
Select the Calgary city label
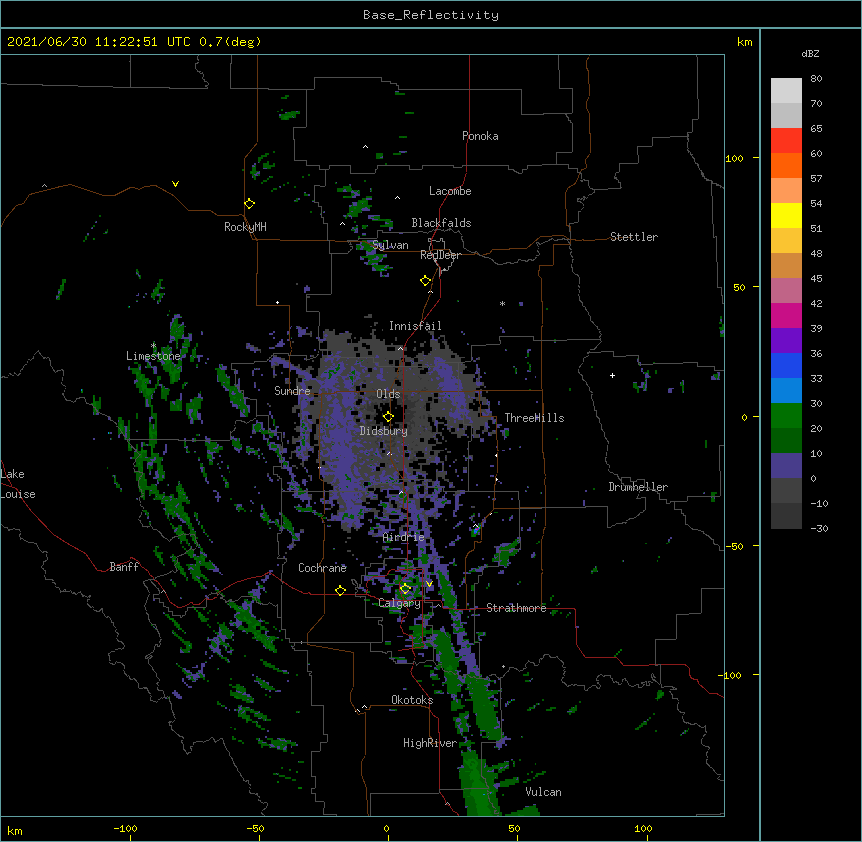click(x=399, y=603)
